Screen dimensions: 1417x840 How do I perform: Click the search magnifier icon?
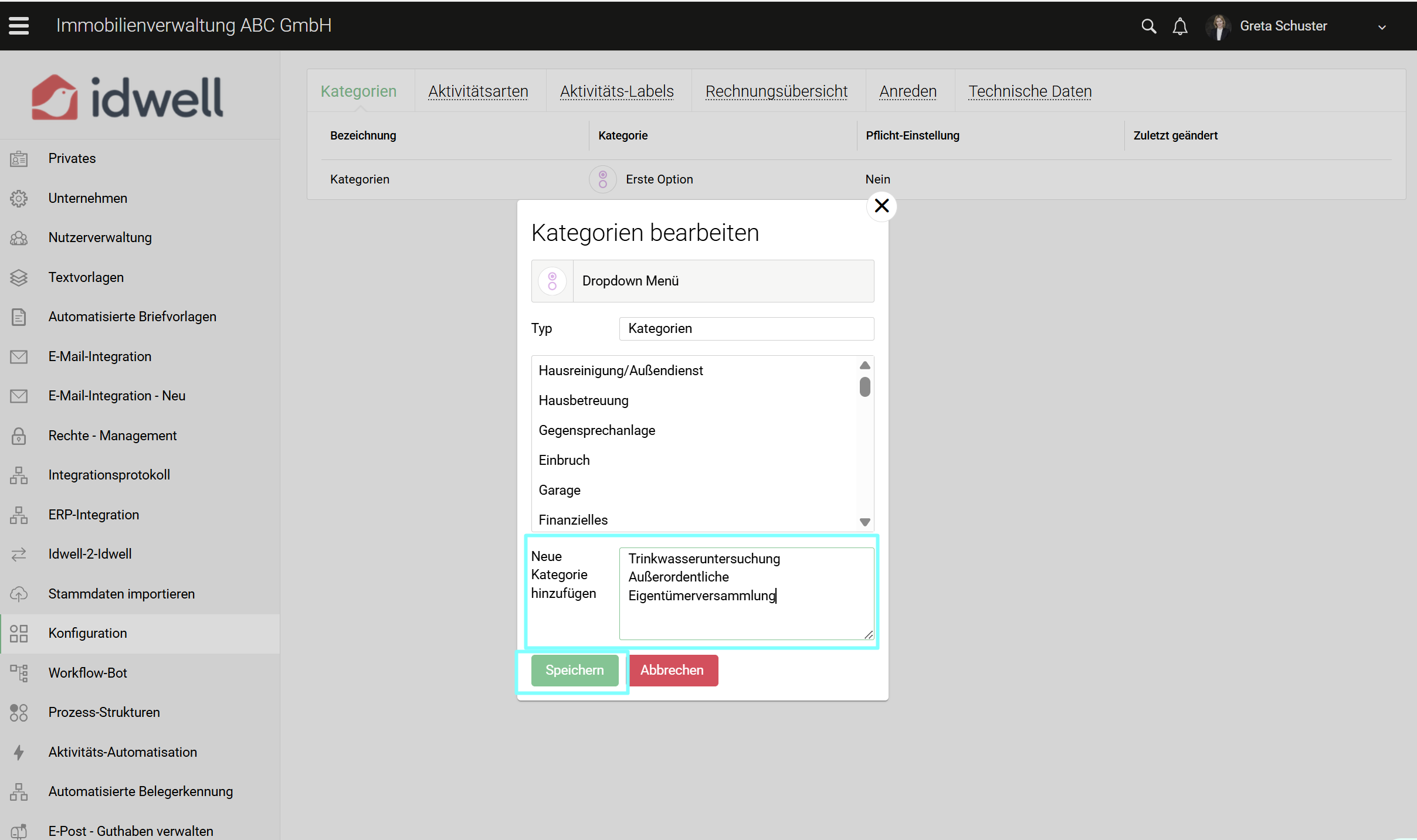[1148, 26]
